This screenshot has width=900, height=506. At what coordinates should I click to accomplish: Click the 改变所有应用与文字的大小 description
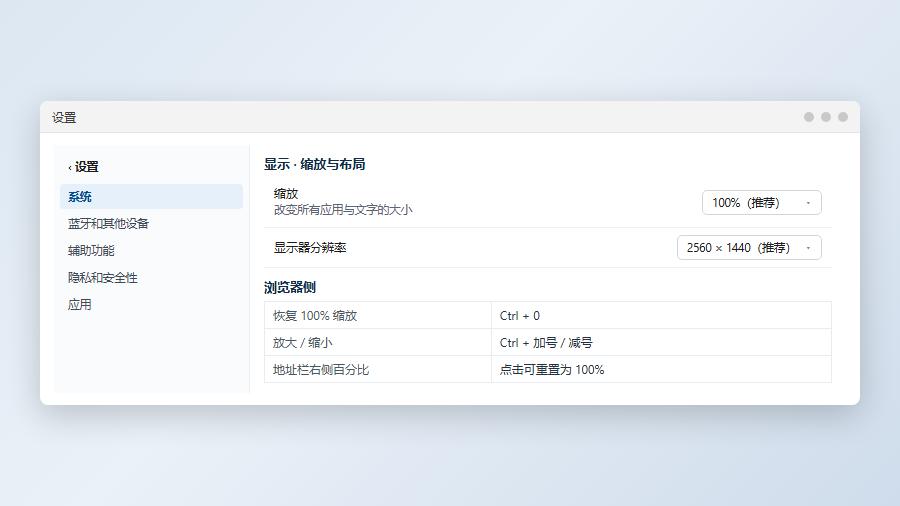pyautogui.click(x=343, y=210)
